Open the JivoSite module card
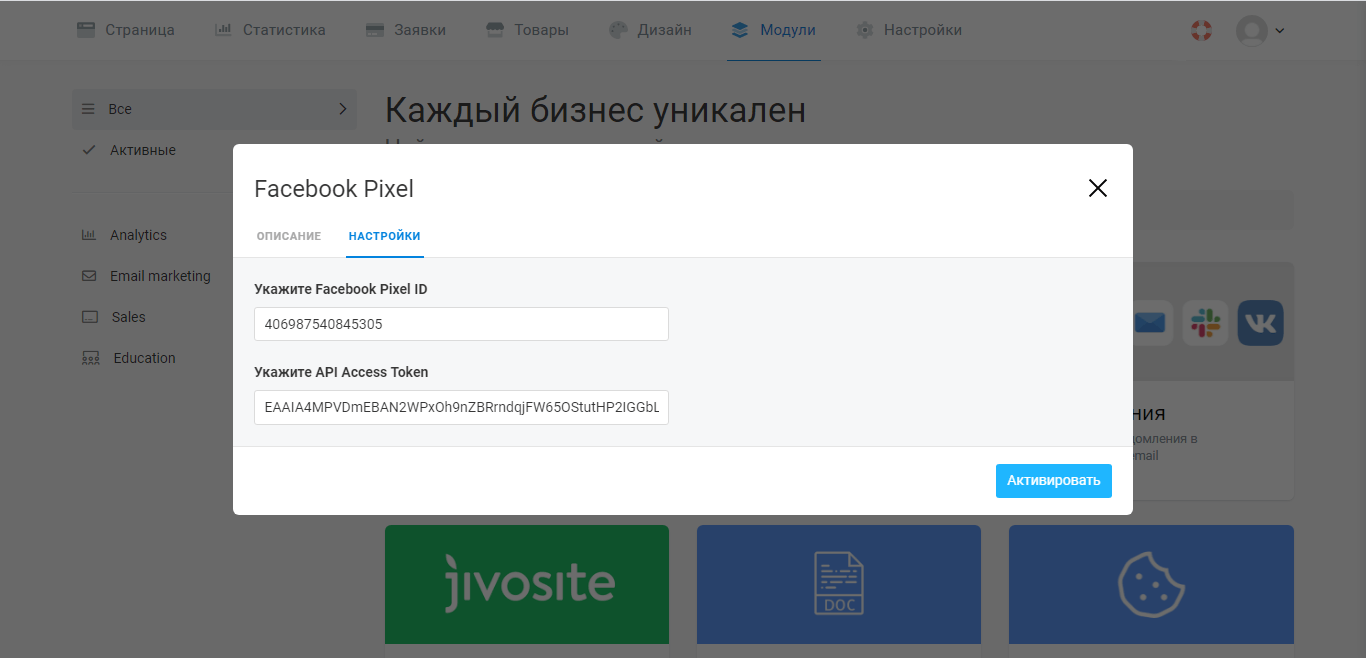The image size is (1366, 658). [527, 585]
